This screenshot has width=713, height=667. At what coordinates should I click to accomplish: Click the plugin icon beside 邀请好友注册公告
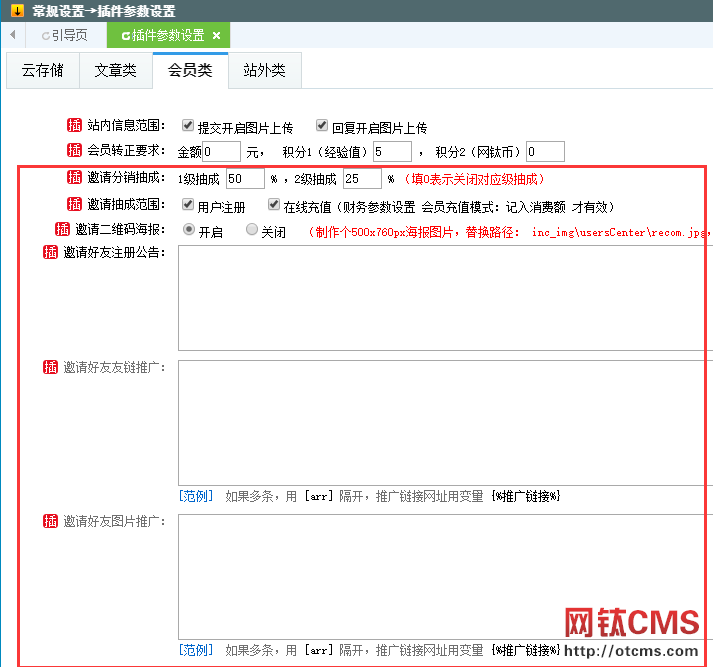(x=50, y=252)
